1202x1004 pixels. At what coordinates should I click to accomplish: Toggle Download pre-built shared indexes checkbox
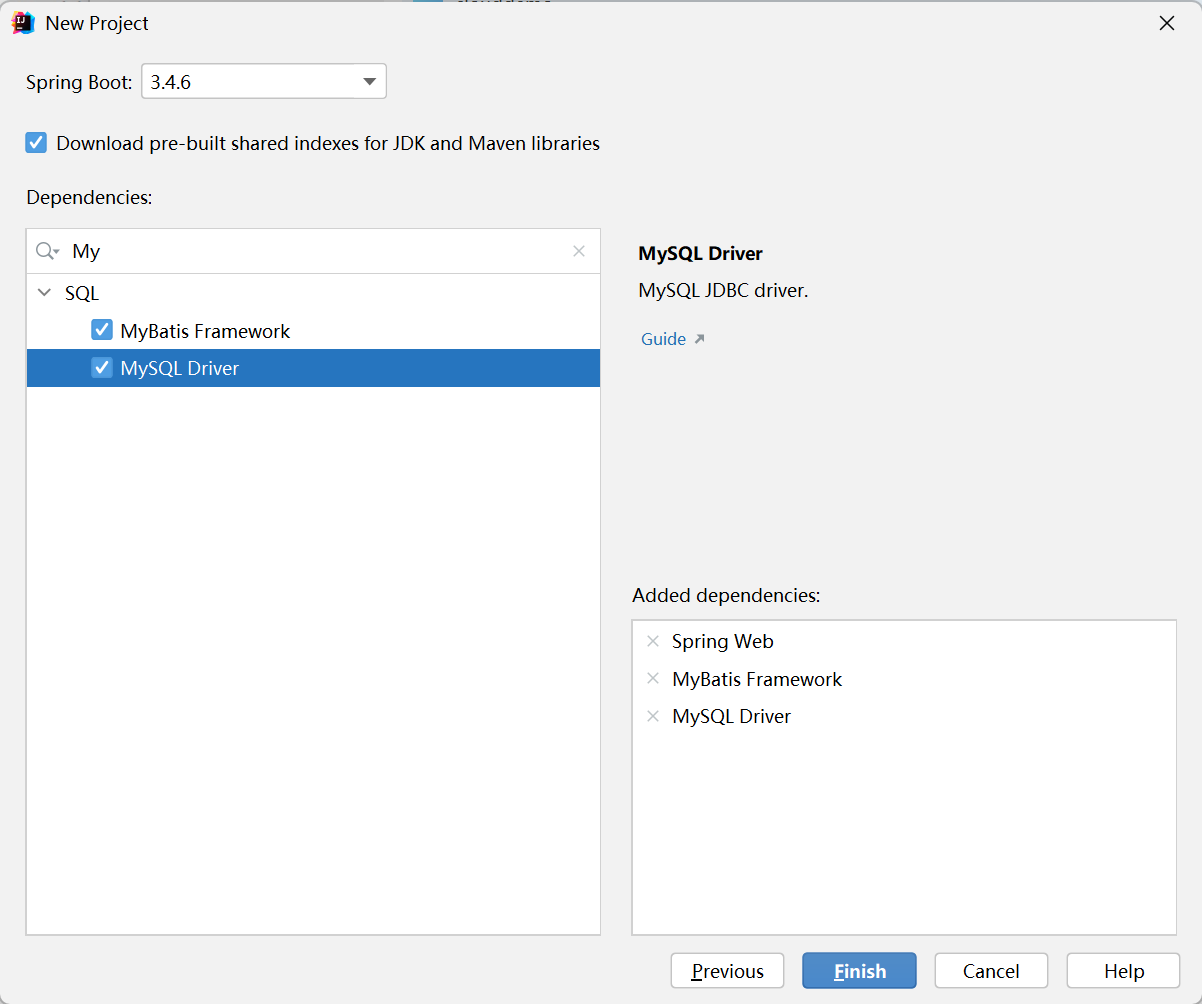(36, 142)
